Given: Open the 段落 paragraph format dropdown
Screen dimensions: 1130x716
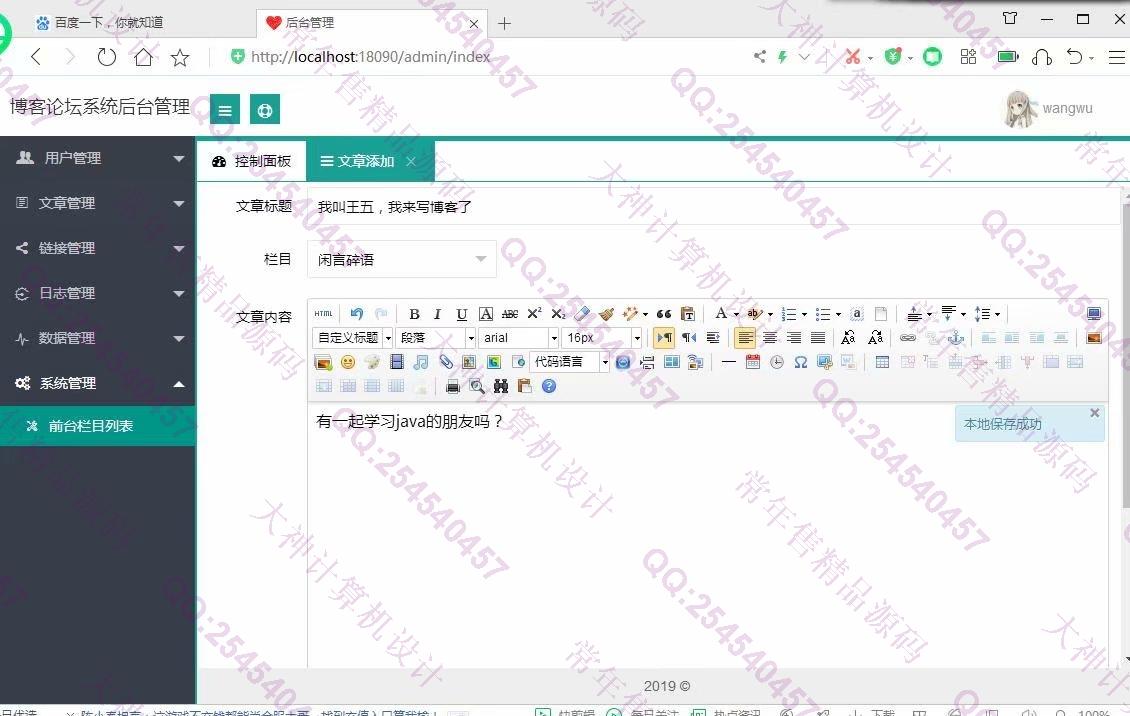Looking at the screenshot, I should [435, 337].
